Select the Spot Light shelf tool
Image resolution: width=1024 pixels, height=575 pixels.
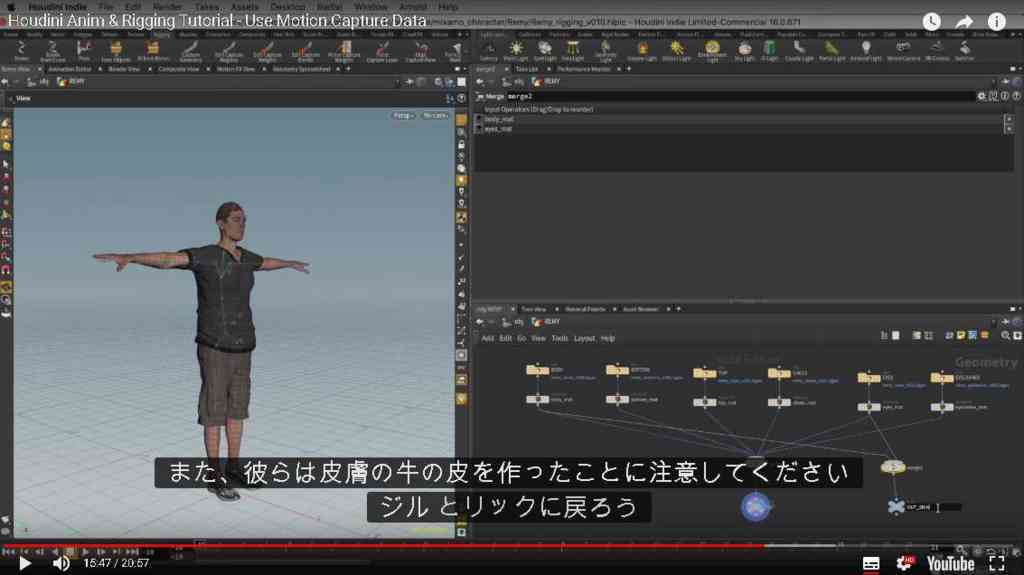pos(544,51)
